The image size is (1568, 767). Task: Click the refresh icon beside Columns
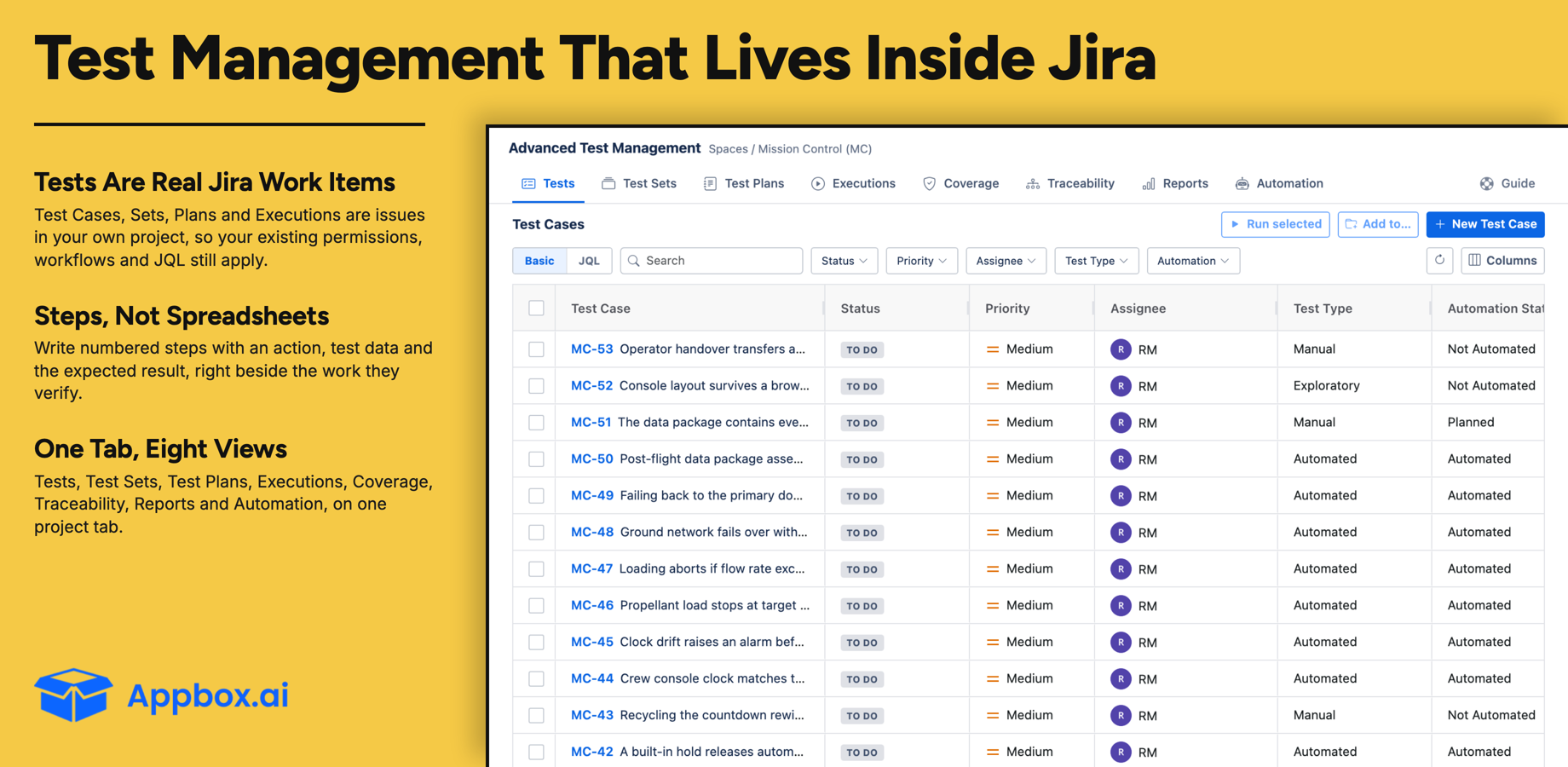(x=1439, y=260)
